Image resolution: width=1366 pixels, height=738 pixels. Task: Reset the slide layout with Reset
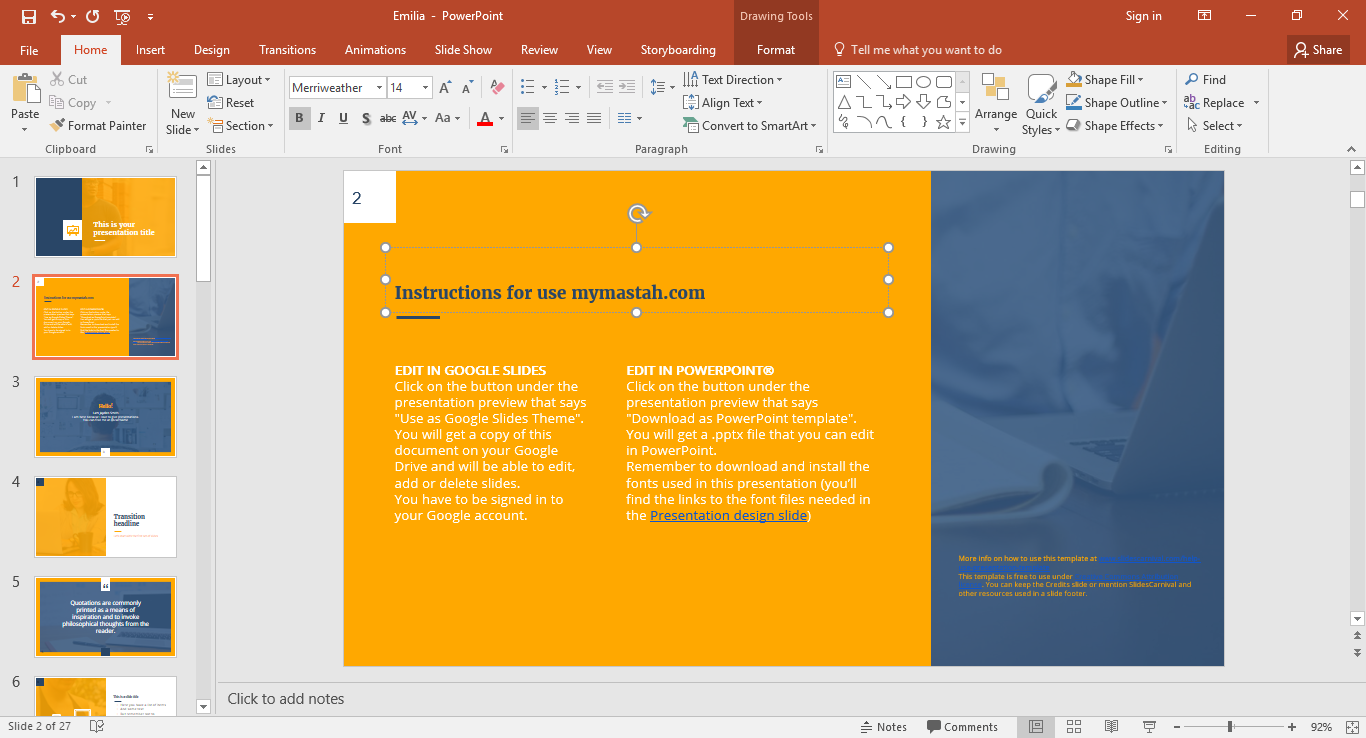pyautogui.click(x=231, y=103)
